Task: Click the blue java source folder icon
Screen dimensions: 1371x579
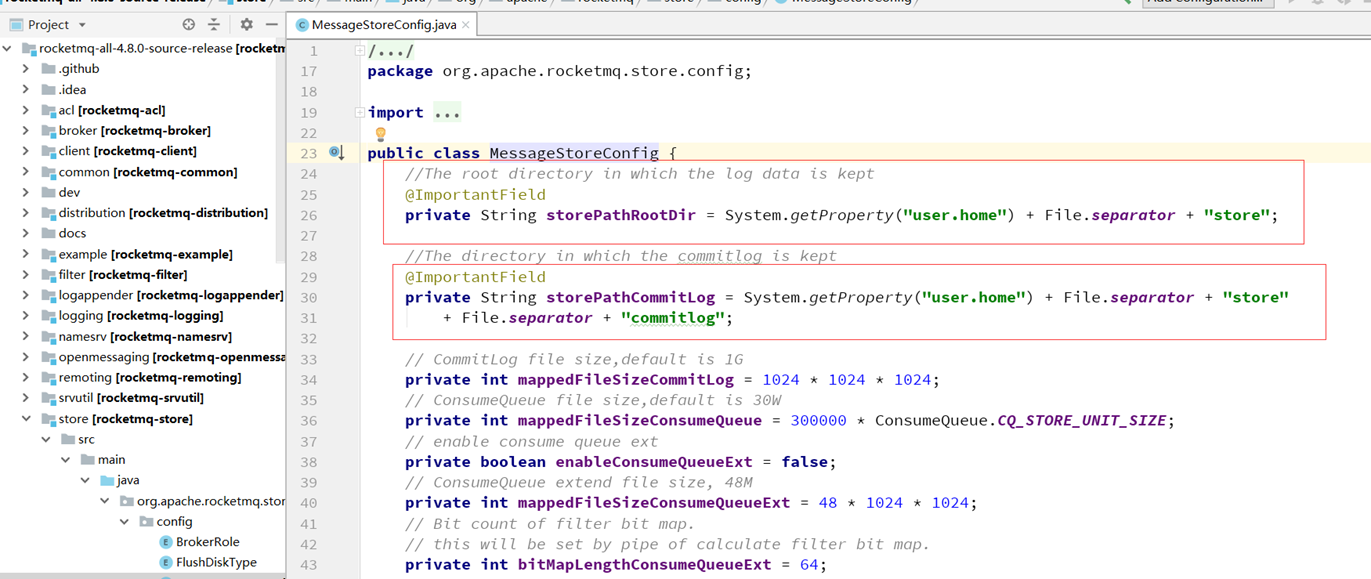Action: [107, 480]
